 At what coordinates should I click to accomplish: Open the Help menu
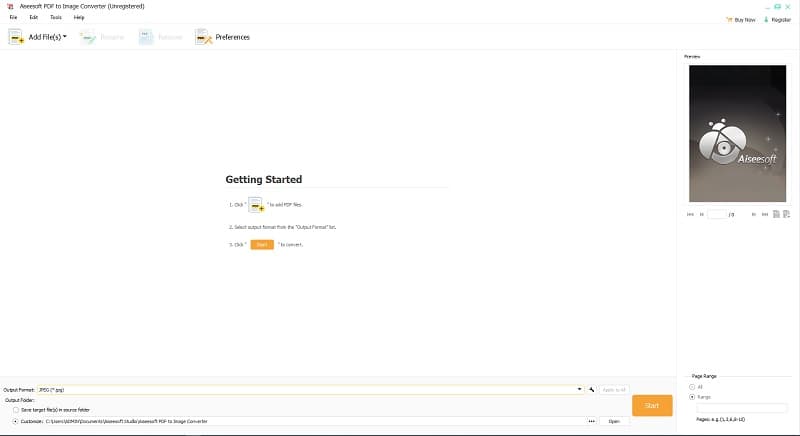79,17
